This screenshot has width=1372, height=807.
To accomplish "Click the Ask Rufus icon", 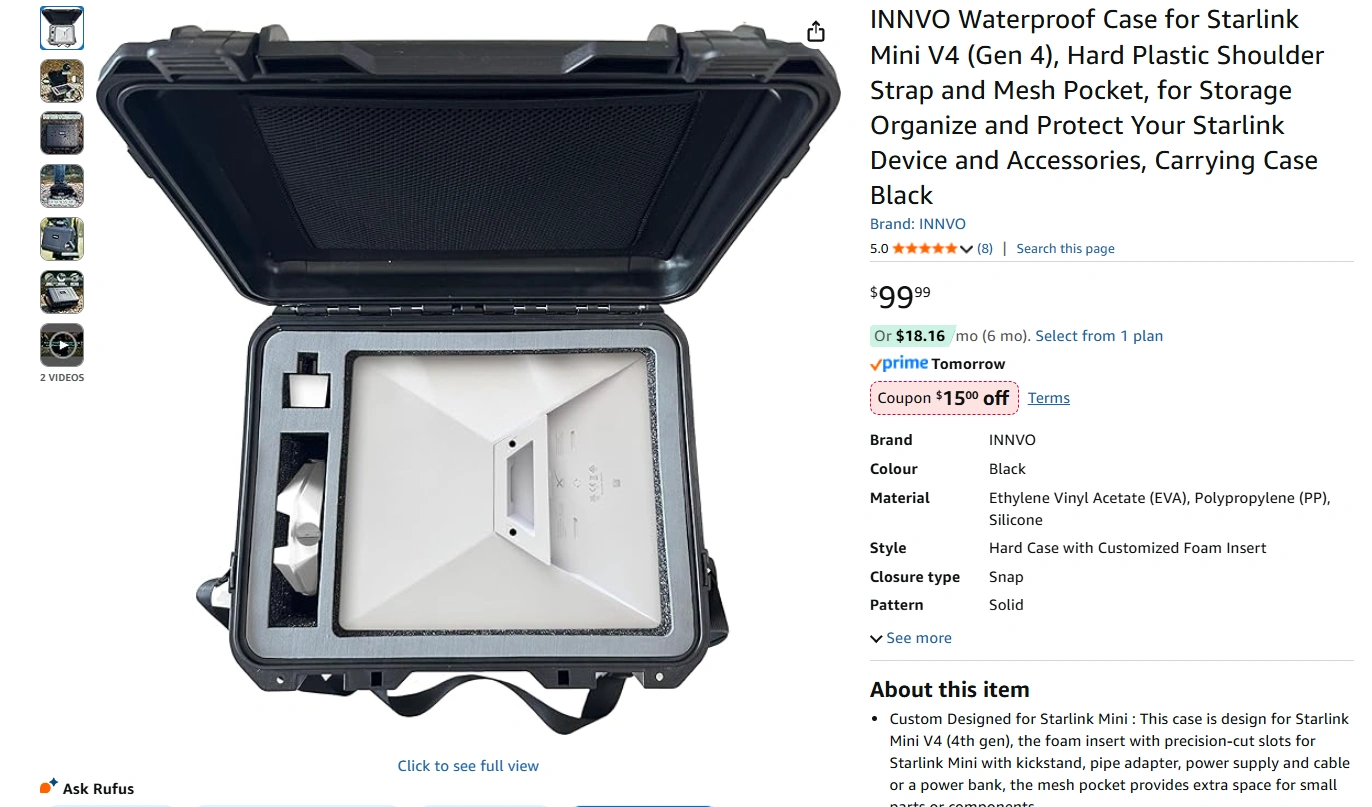I will [x=48, y=787].
